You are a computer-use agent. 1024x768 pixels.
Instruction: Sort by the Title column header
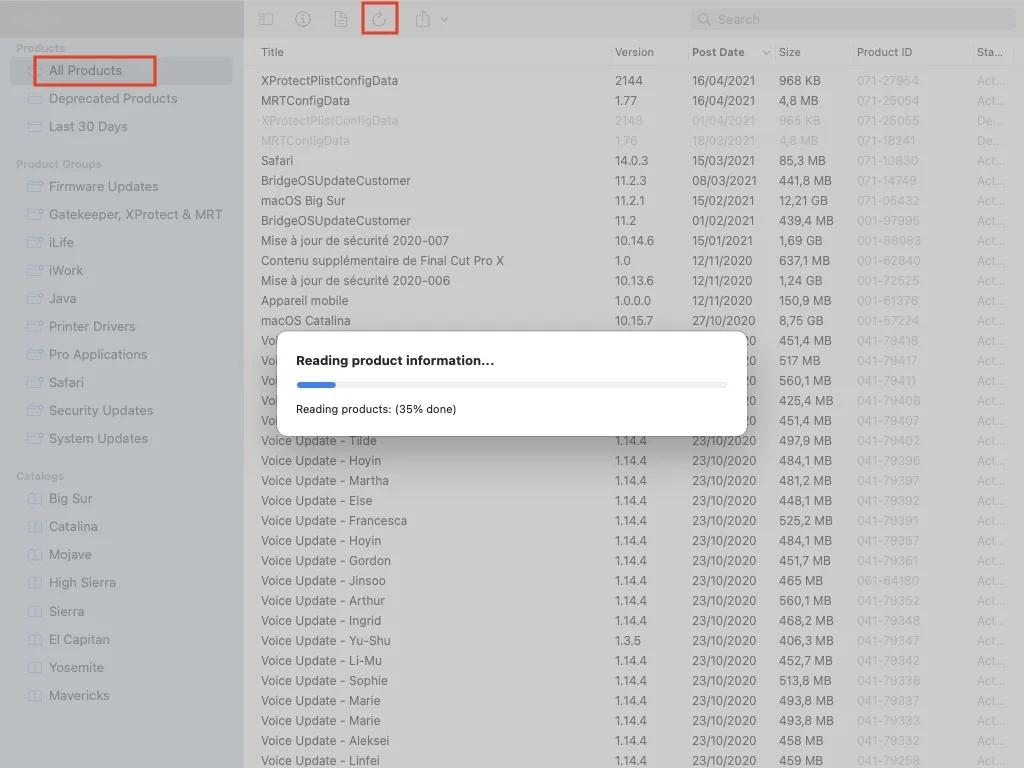272,52
